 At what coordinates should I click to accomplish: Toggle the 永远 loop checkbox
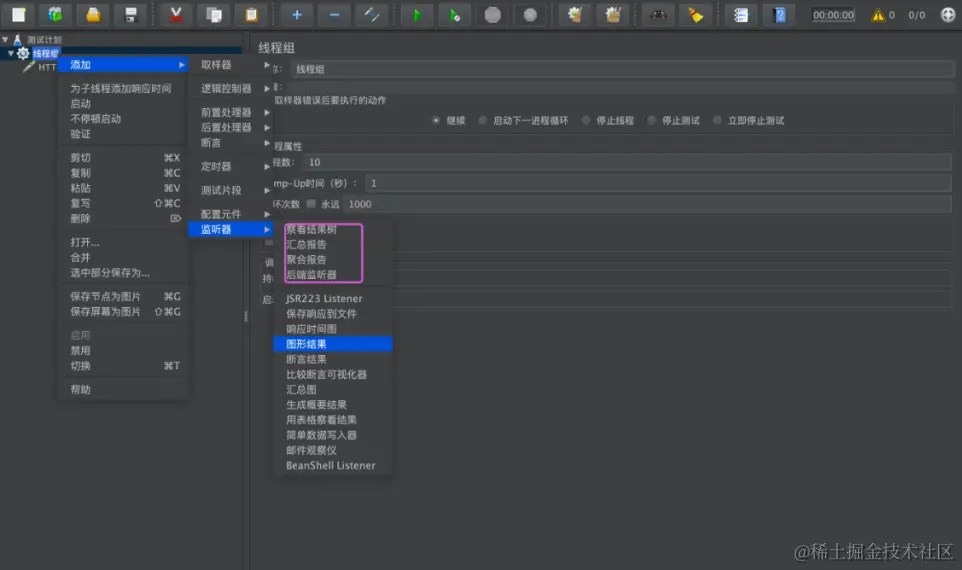[x=311, y=204]
